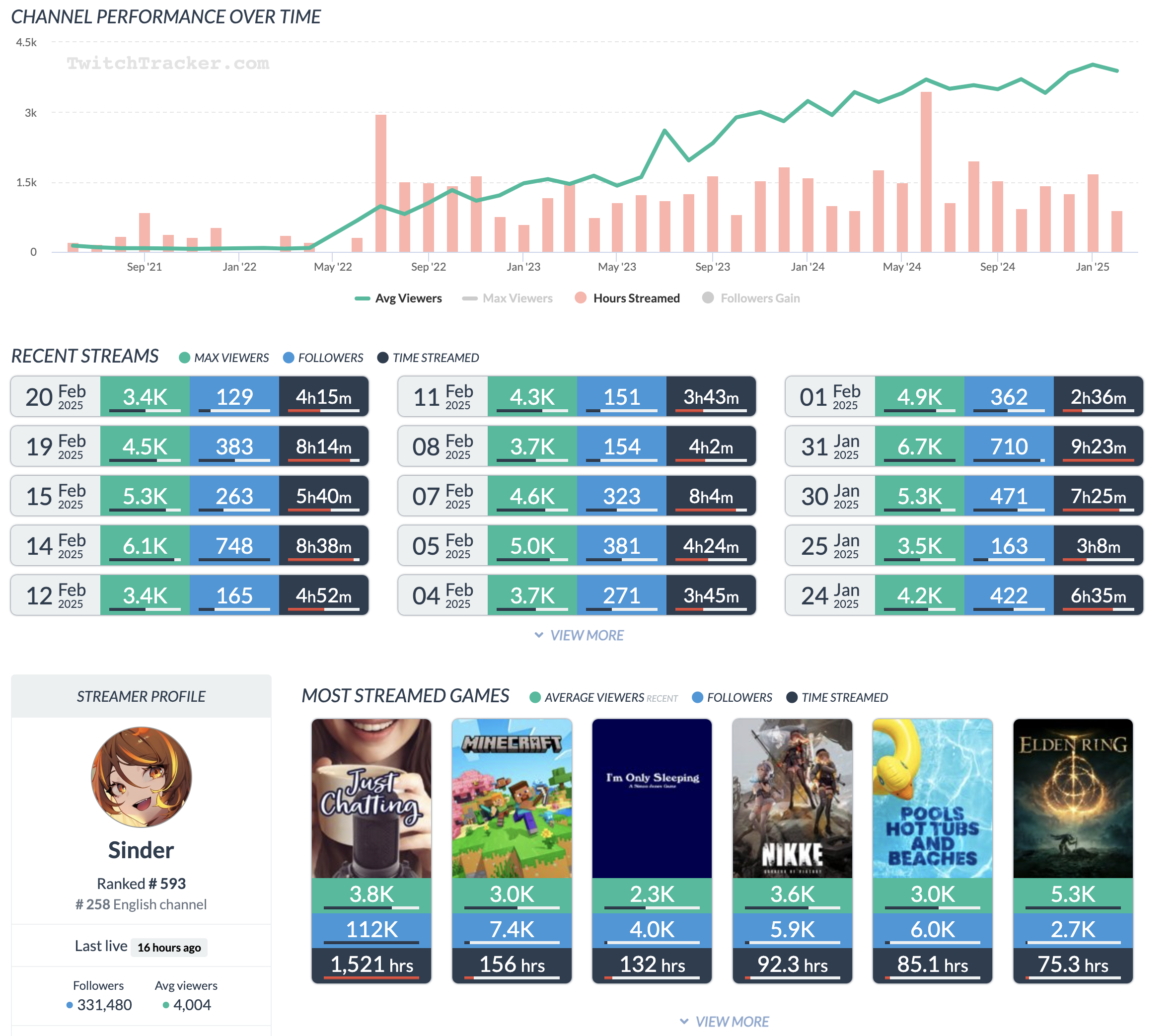The width and height of the screenshot is (1176, 1036).
Task: Click the Streamer Profile panel header
Action: click(141, 696)
